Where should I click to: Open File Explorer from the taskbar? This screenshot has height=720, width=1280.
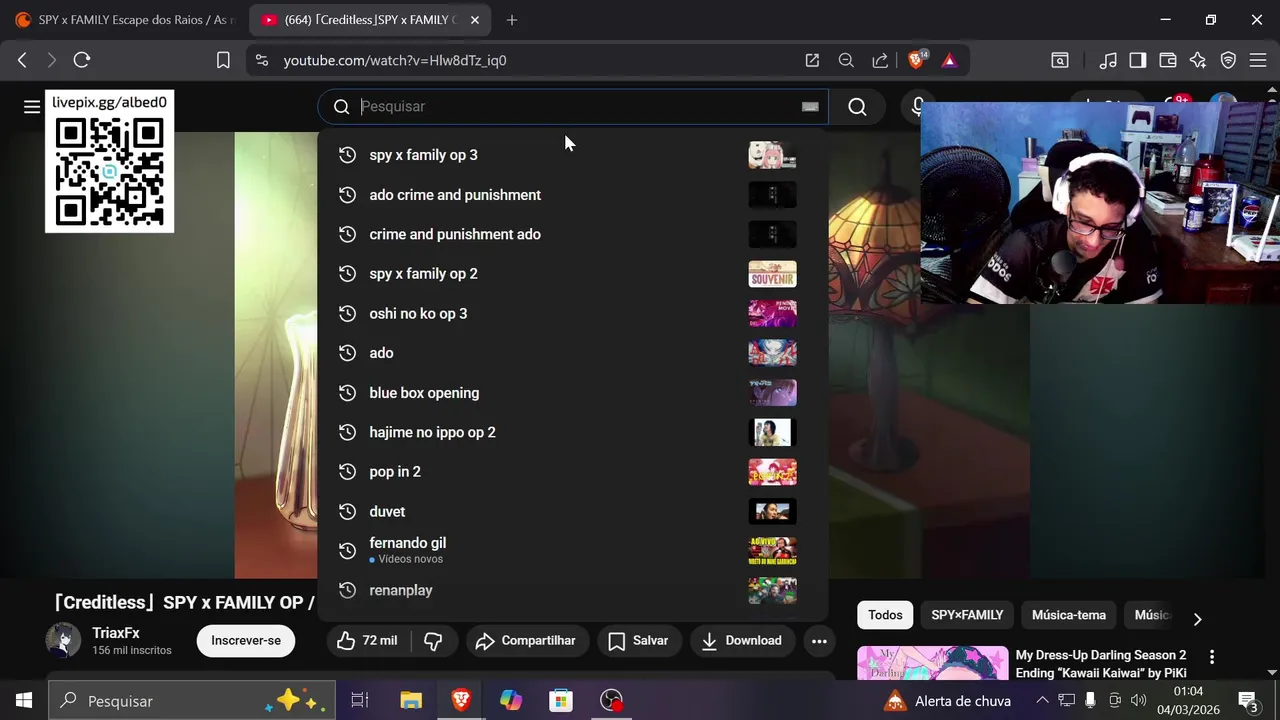click(411, 701)
